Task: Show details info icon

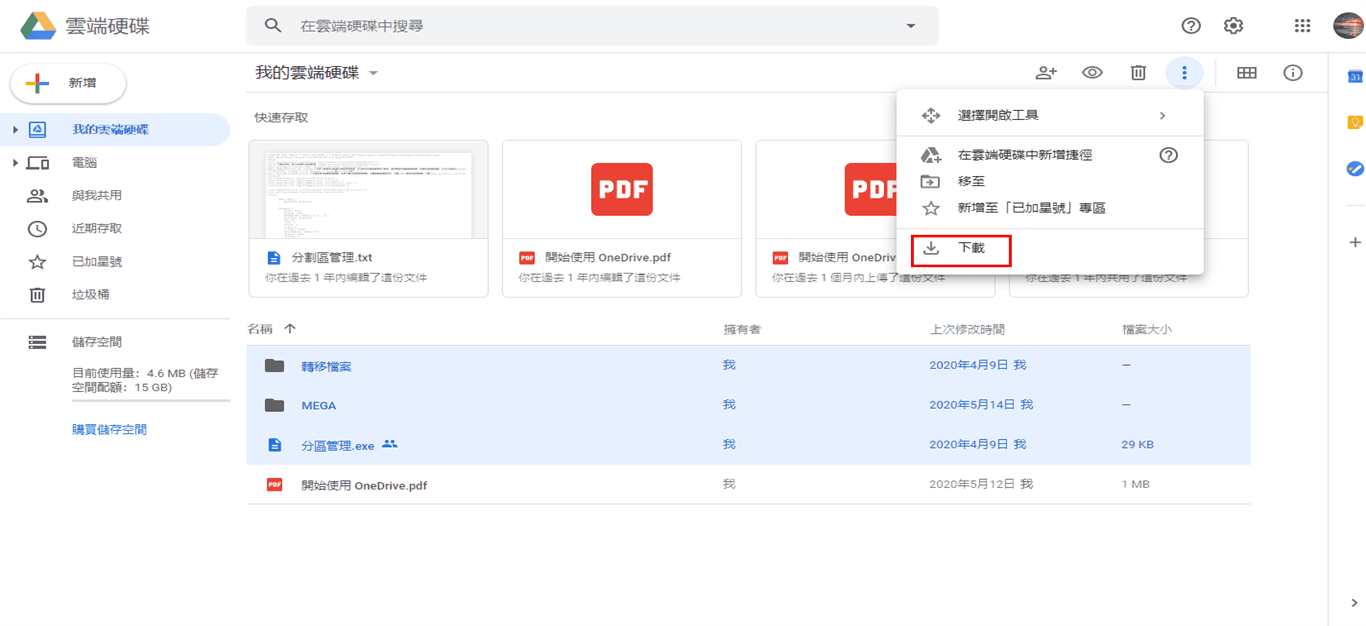Action: pos(1293,73)
